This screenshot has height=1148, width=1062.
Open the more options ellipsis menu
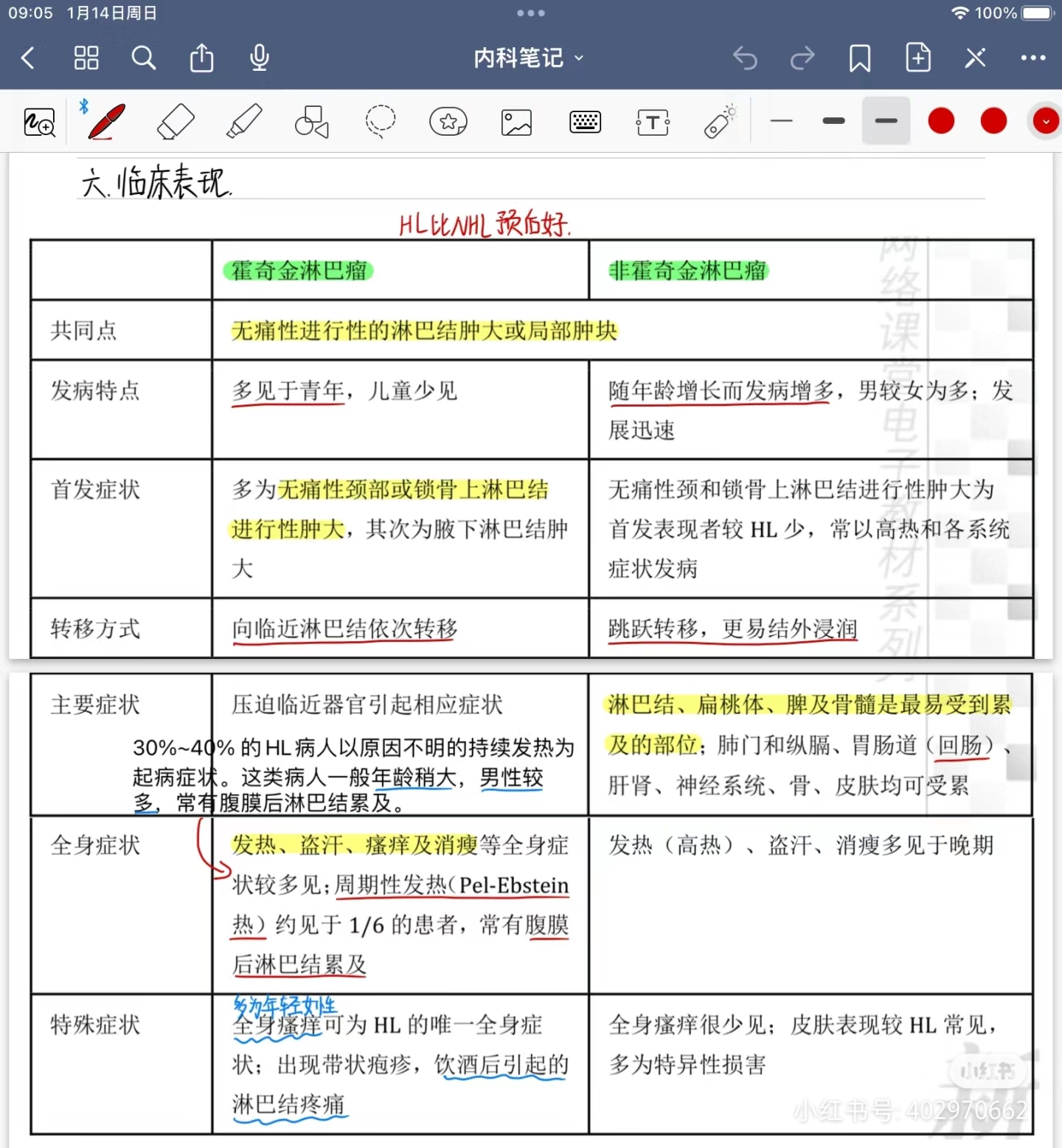click(1033, 58)
